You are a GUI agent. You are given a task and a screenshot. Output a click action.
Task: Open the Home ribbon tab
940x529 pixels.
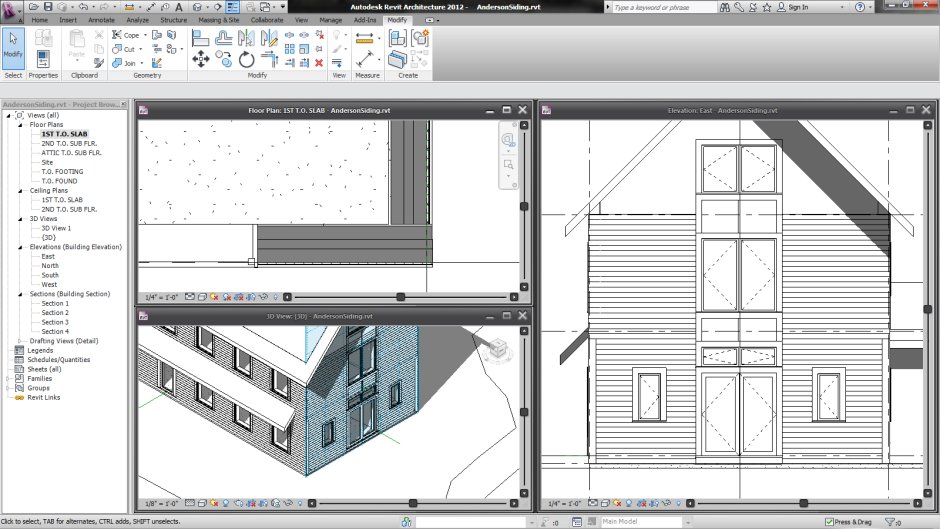40,20
